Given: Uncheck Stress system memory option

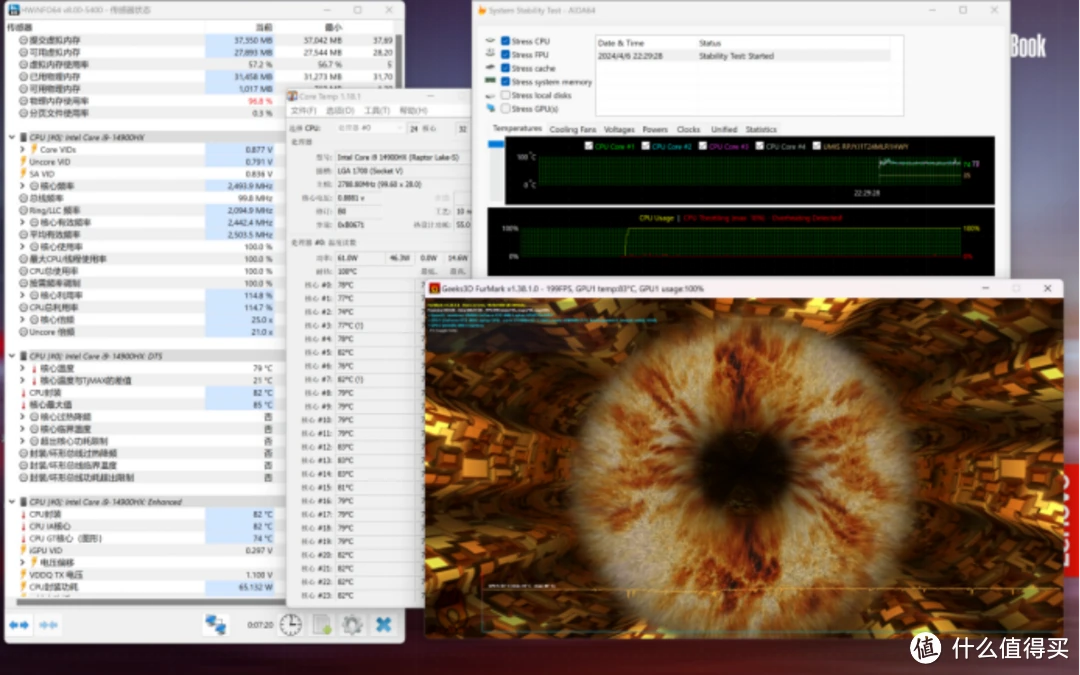Looking at the screenshot, I should click(506, 81).
